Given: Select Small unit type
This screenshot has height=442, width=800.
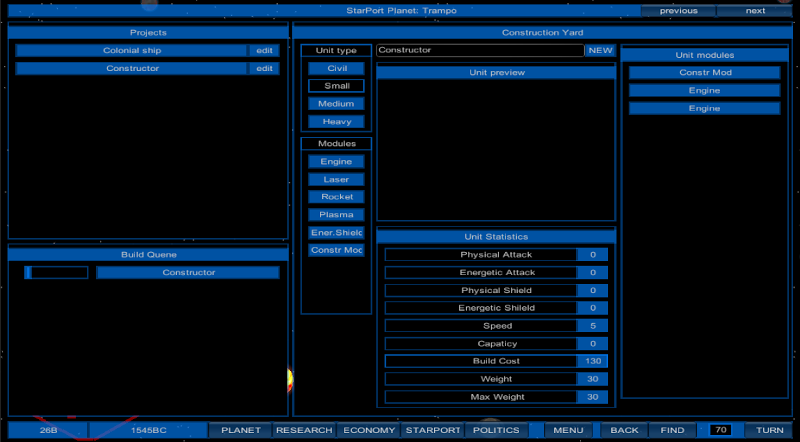Looking at the screenshot, I should (336, 86).
